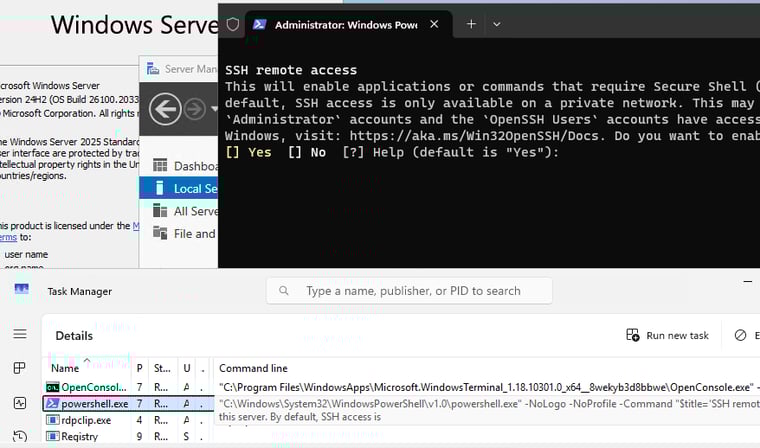
Task: Click the OpenConsole command line path cell
Action: (x=489, y=387)
